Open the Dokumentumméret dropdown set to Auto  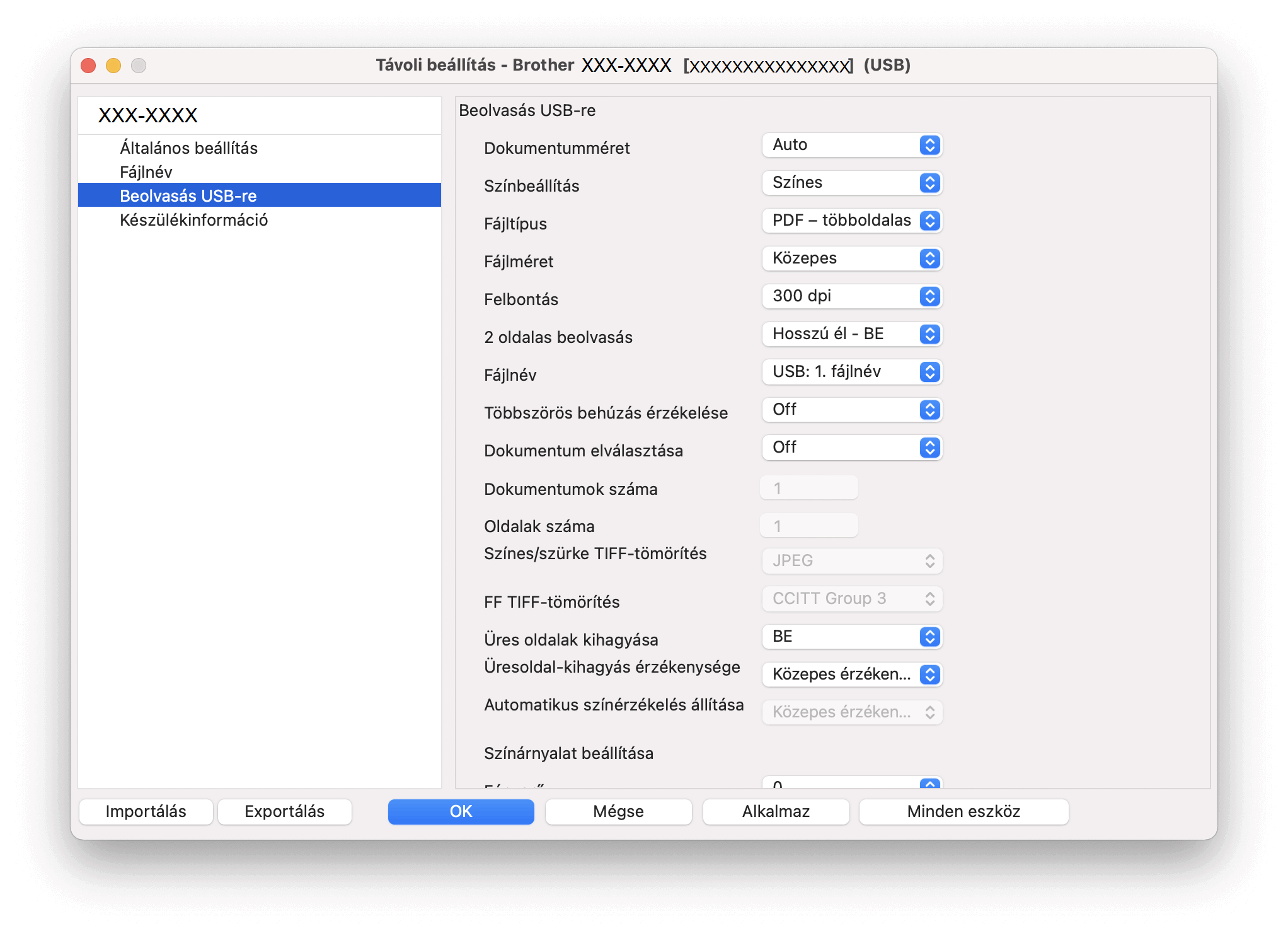click(x=851, y=145)
